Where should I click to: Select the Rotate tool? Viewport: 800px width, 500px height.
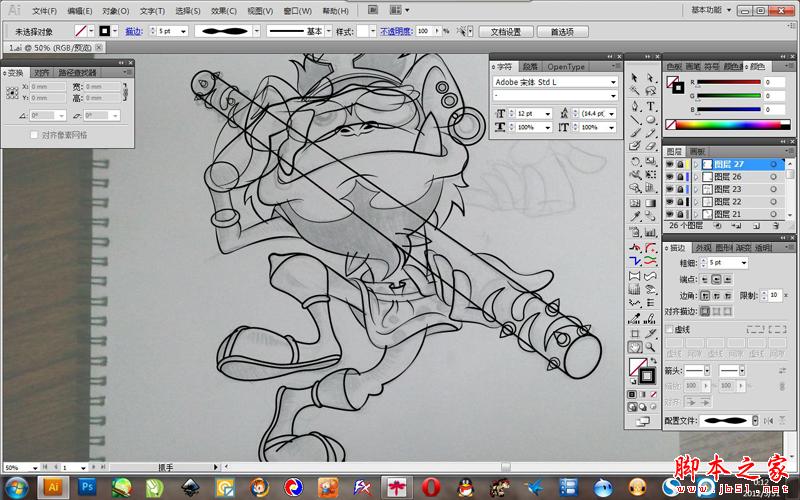pos(635,162)
